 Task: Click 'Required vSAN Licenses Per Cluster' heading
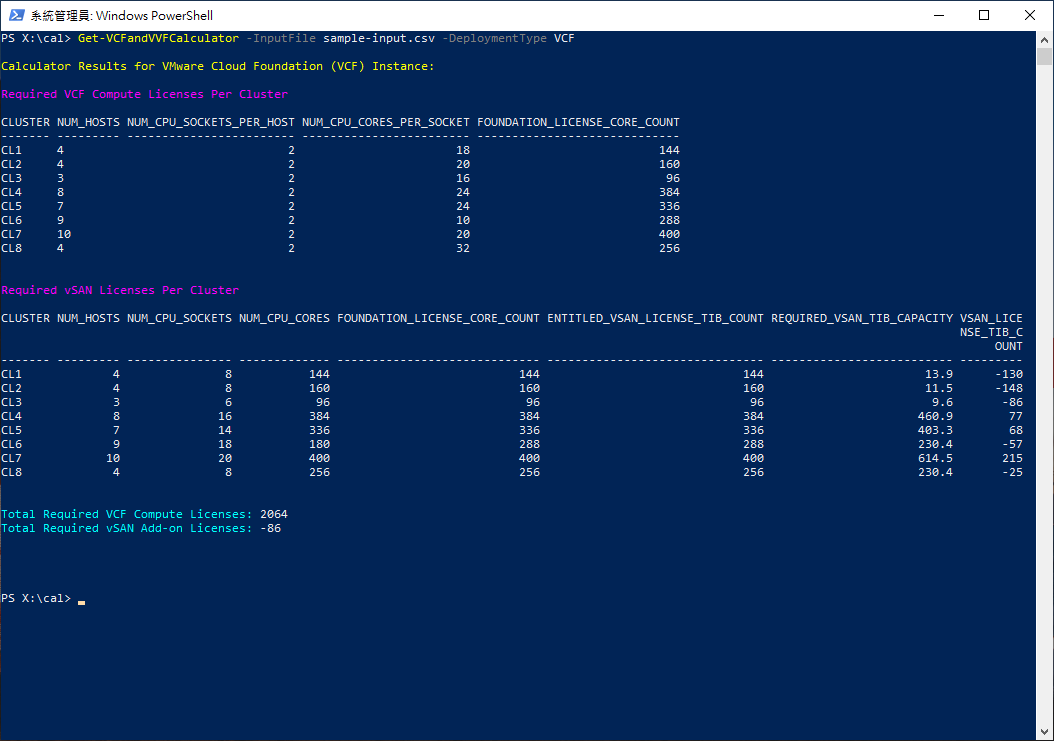(120, 290)
